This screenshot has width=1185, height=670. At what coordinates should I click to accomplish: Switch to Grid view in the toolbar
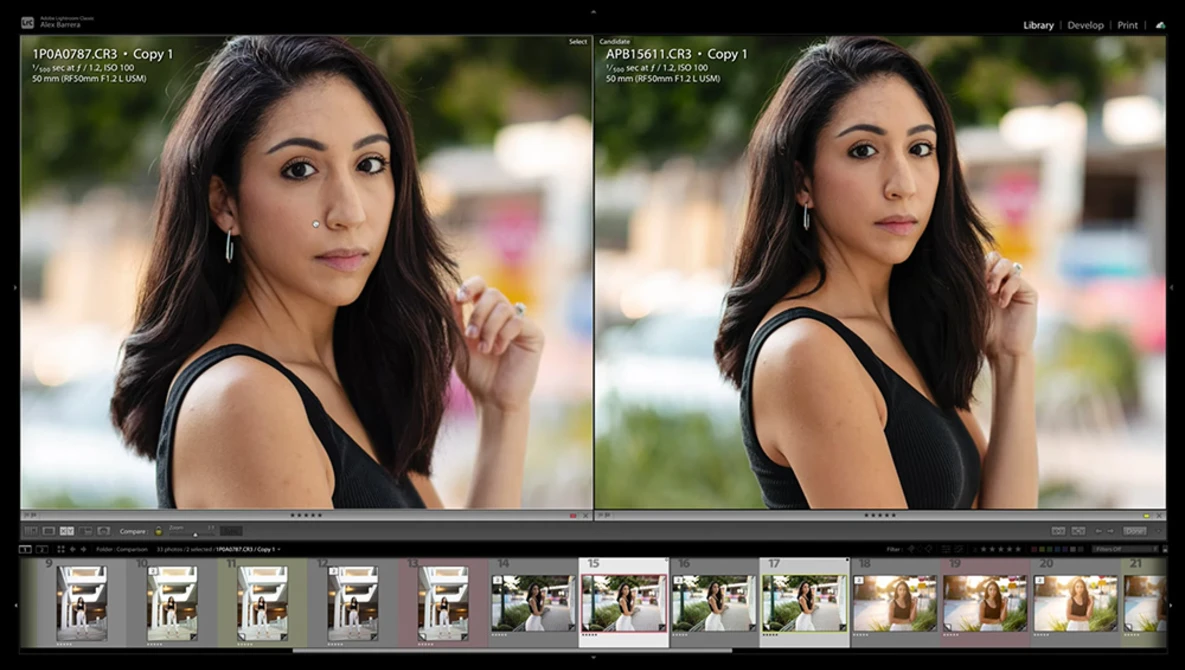[31, 531]
